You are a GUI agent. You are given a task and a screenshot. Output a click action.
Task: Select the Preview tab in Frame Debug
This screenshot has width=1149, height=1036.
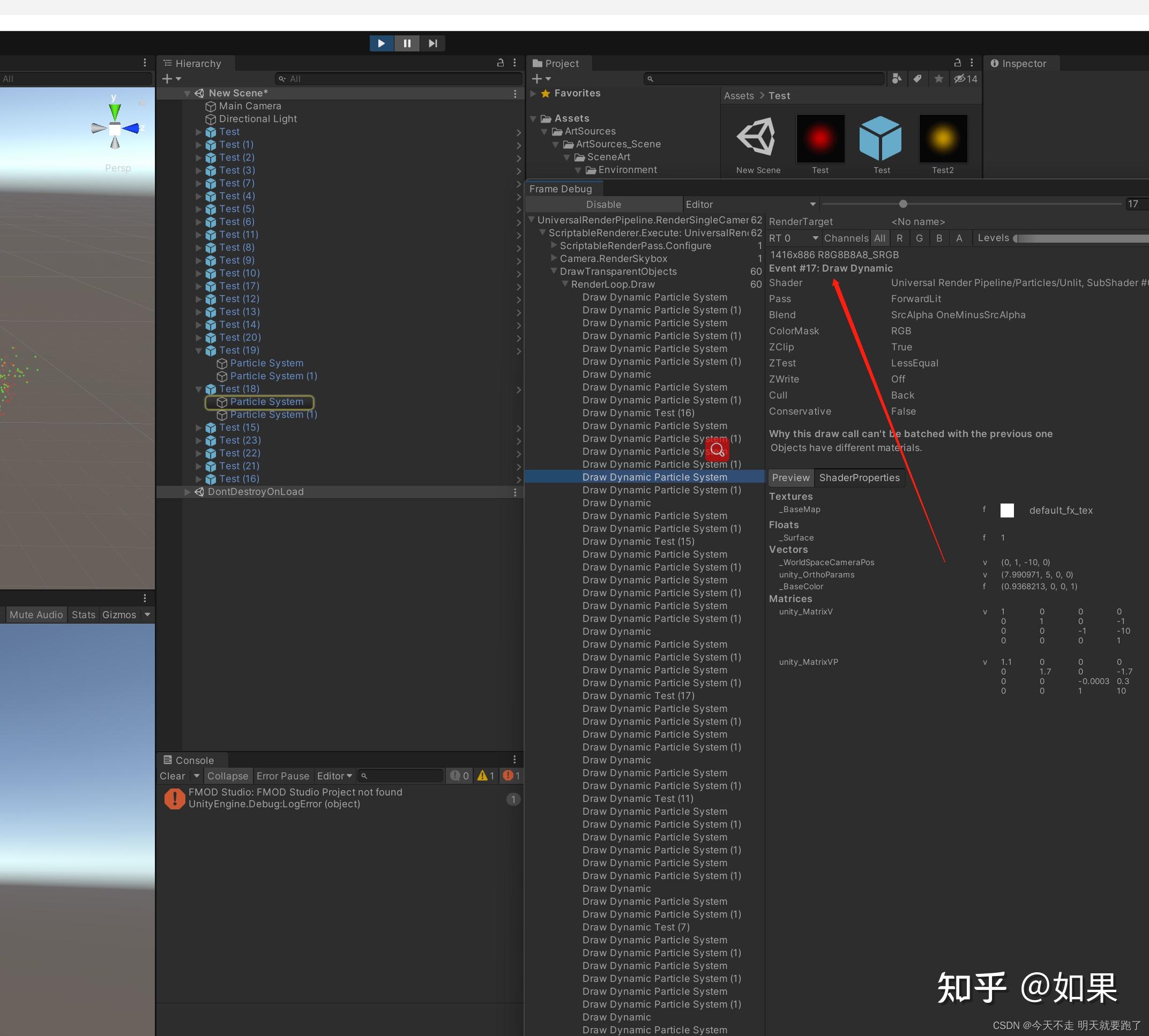[790, 478]
